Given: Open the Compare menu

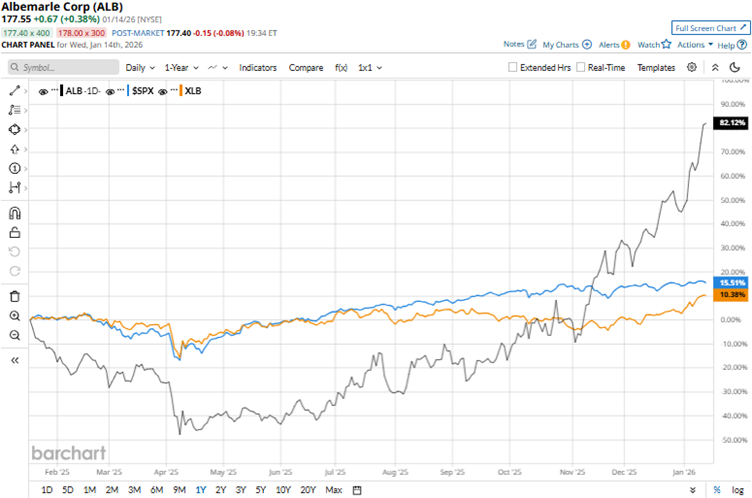Looking at the screenshot, I should (x=306, y=68).
